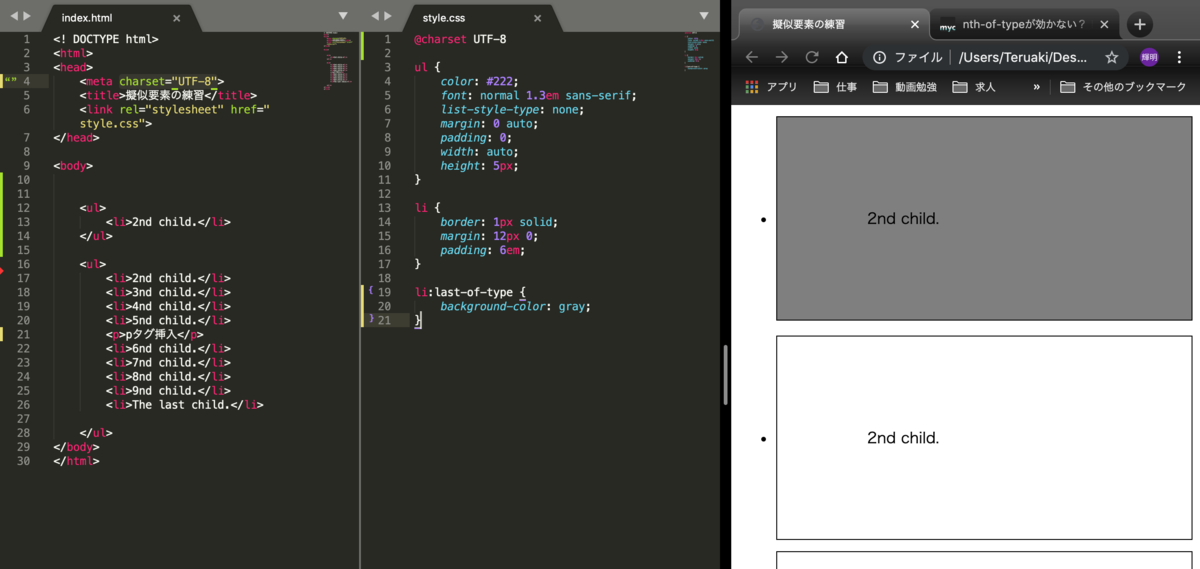Open the 仕事 bookmark folder
Screen dimensions: 1200x569
(x=835, y=87)
